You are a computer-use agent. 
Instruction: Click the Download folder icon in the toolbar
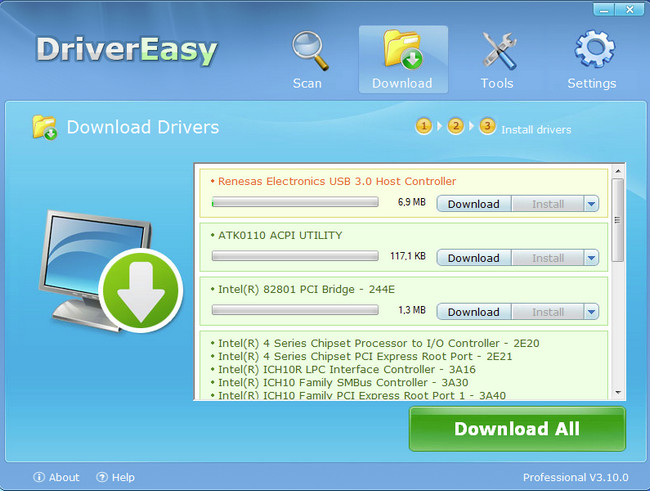tap(403, 49)
